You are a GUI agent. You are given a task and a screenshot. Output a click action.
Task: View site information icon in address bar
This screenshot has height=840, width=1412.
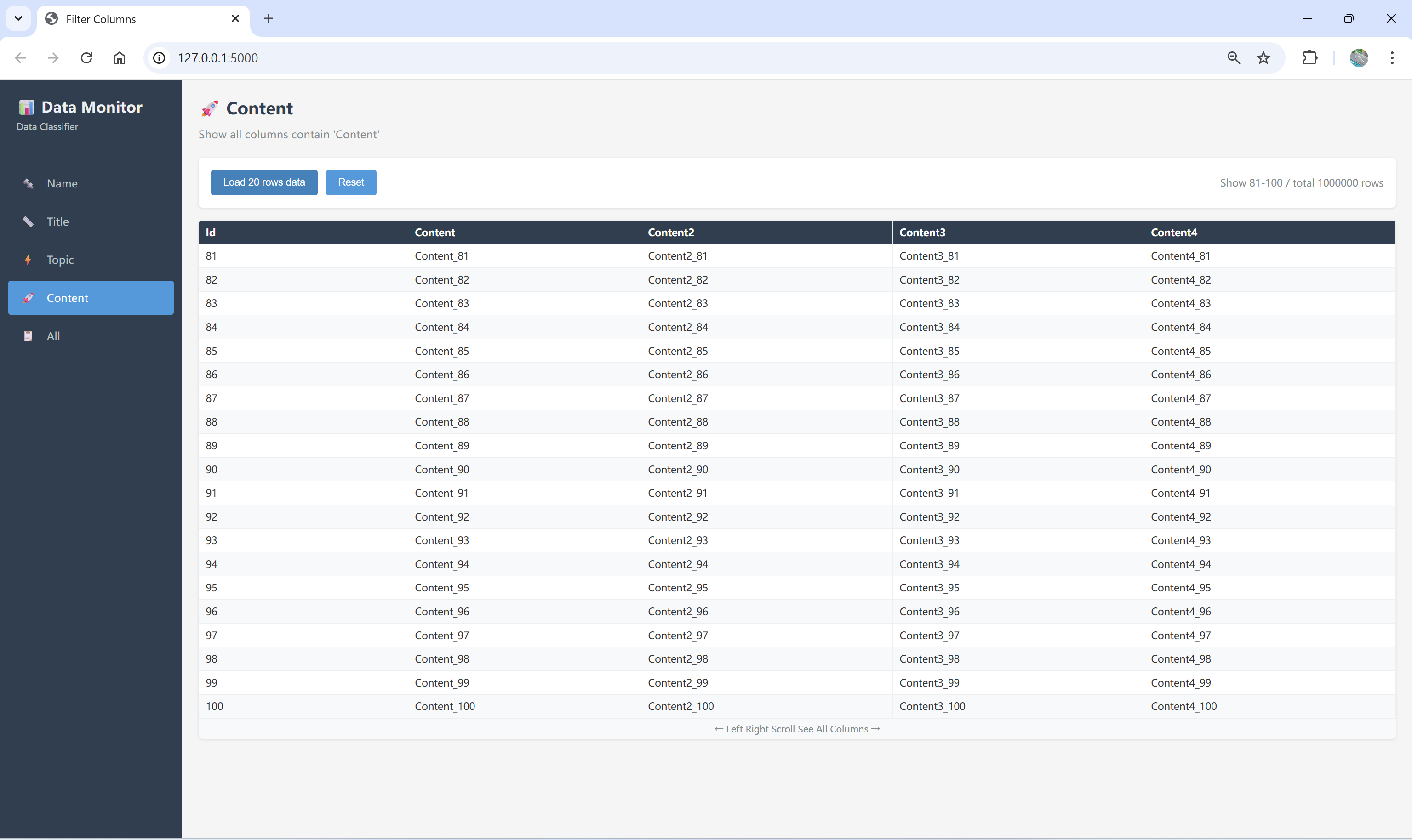160,58
